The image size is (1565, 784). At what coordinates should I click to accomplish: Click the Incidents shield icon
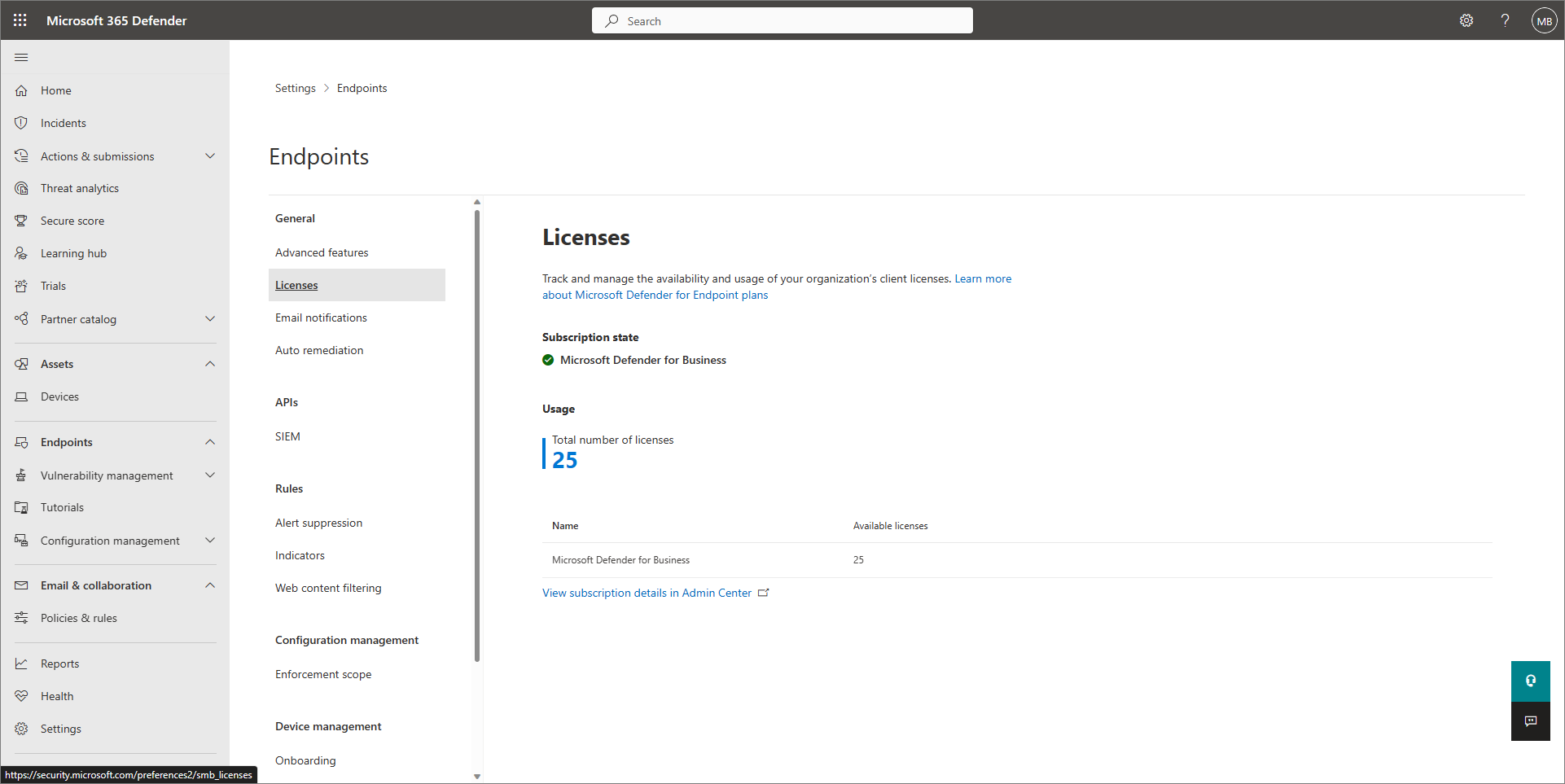pos(21,123)
